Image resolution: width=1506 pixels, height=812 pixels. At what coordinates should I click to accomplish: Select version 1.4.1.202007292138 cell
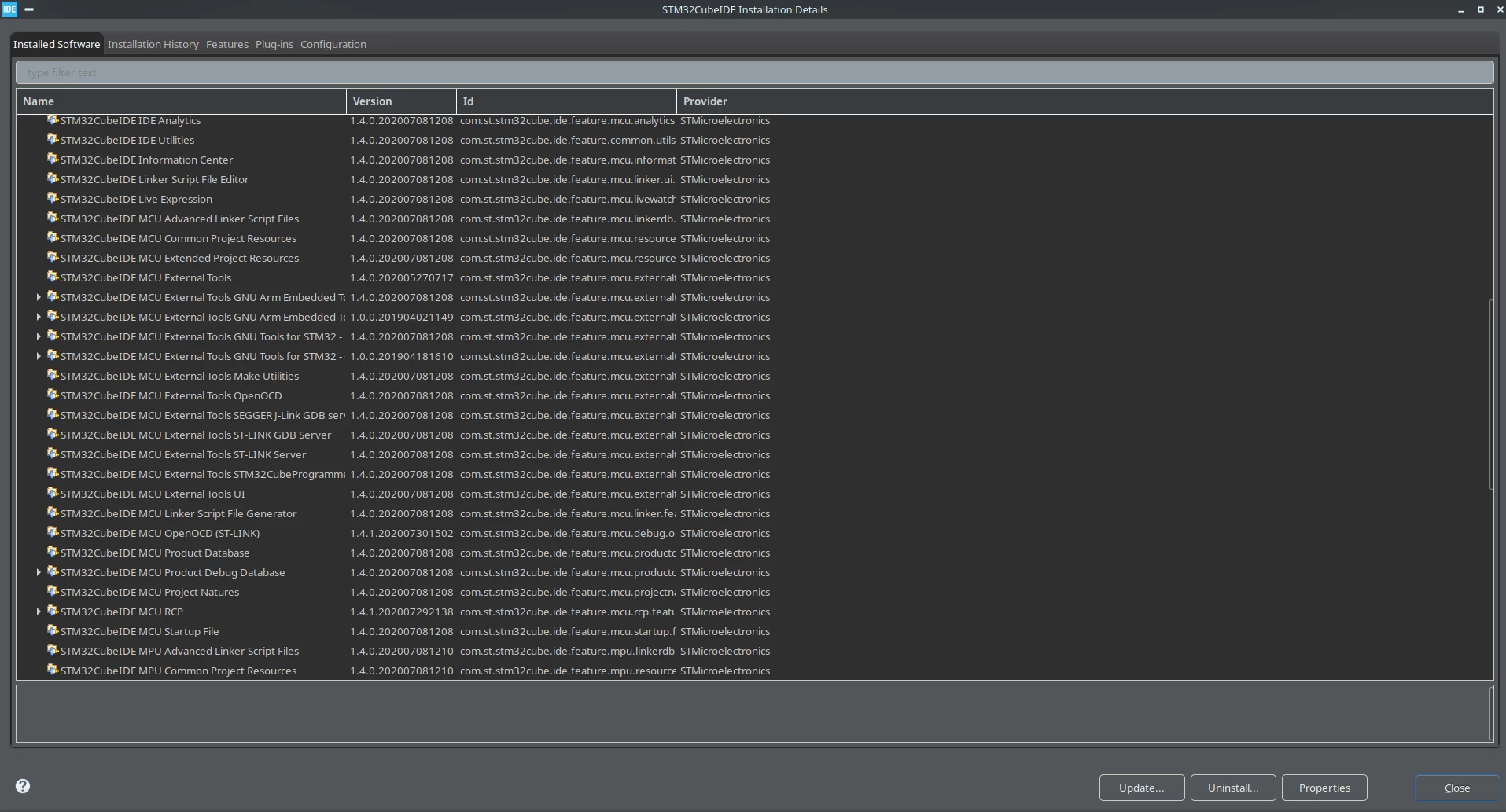point(402,612)
